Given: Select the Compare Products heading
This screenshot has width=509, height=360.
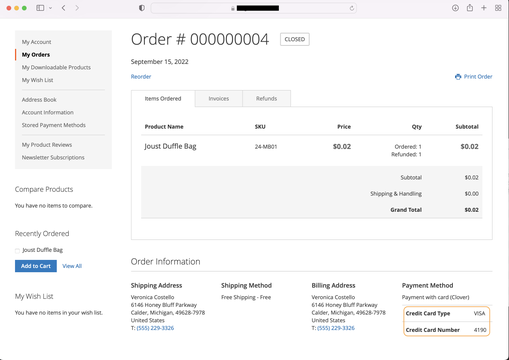Looking at the screenshot, I should point(44,189).
